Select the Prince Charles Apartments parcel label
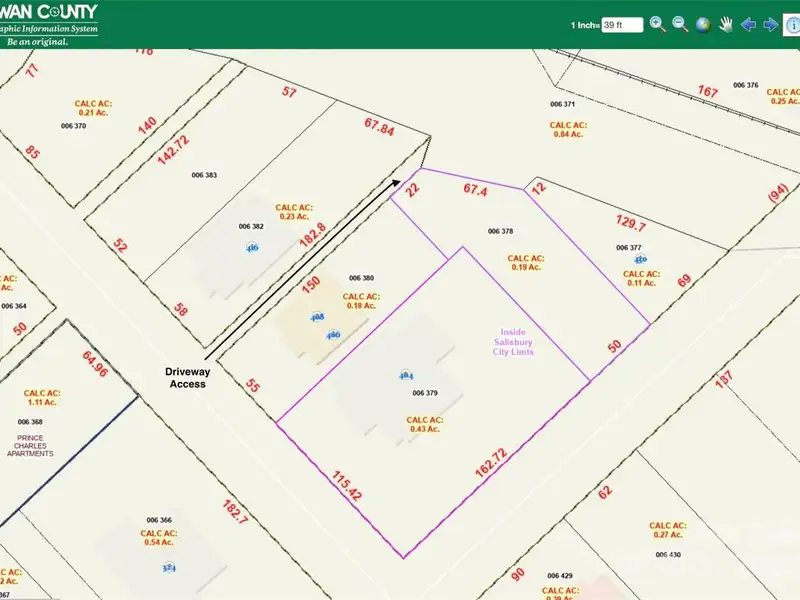 [x=30, y=446]
